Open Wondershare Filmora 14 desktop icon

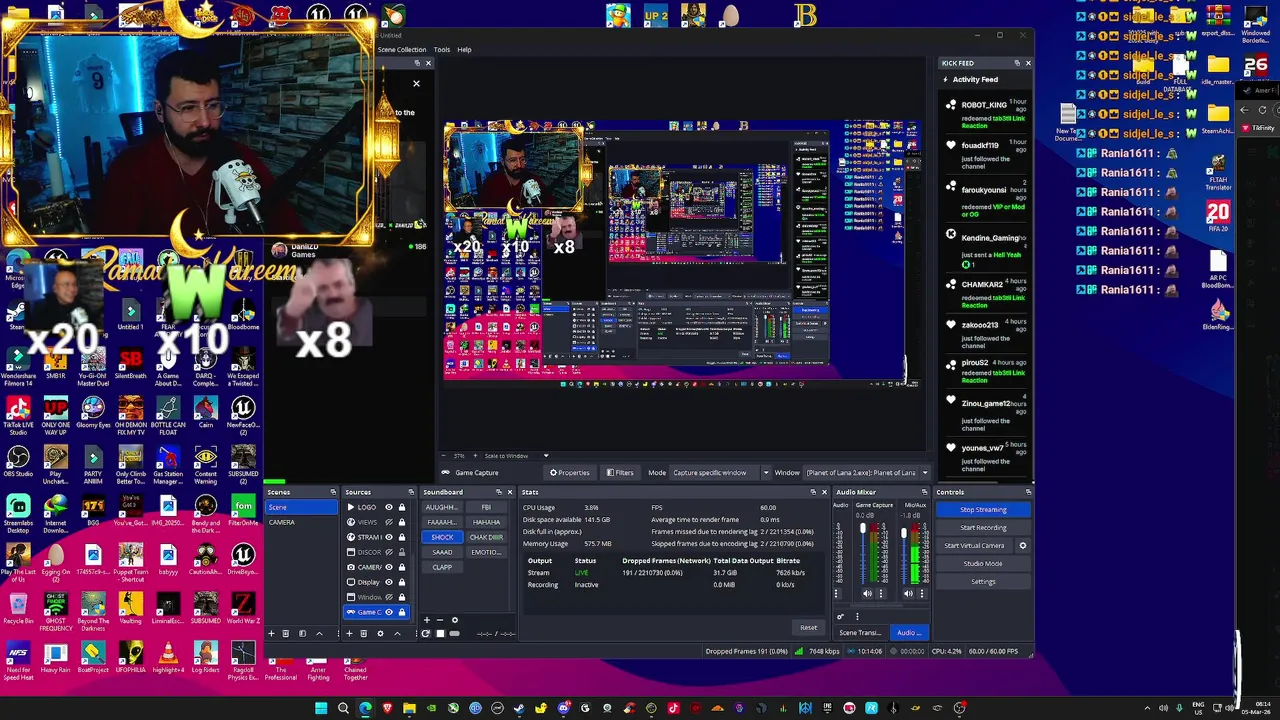point(18,363)
